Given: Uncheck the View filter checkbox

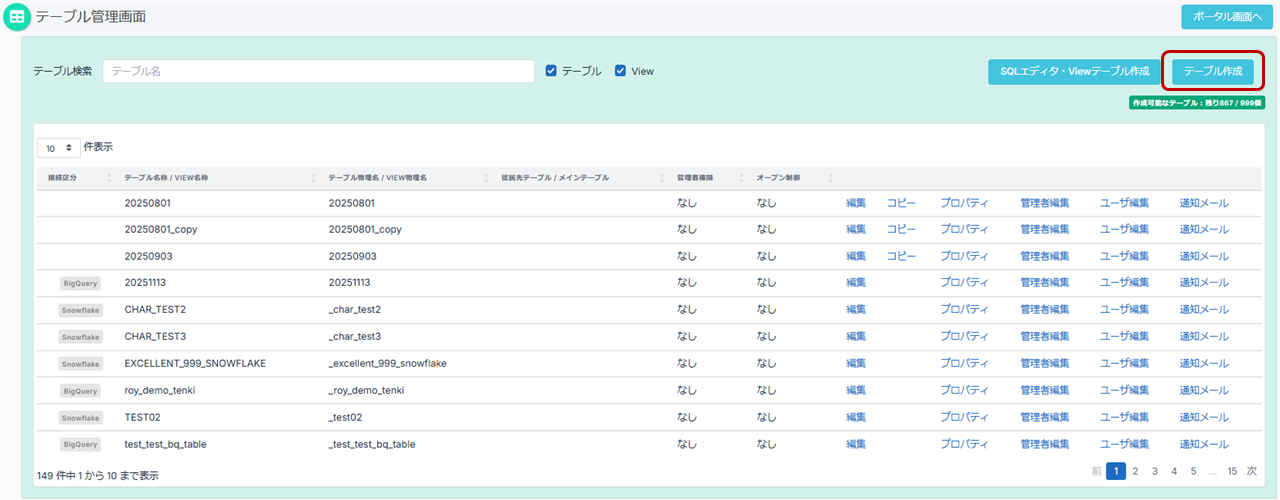Looking at the screenshot, I should (x=620, y=71).
